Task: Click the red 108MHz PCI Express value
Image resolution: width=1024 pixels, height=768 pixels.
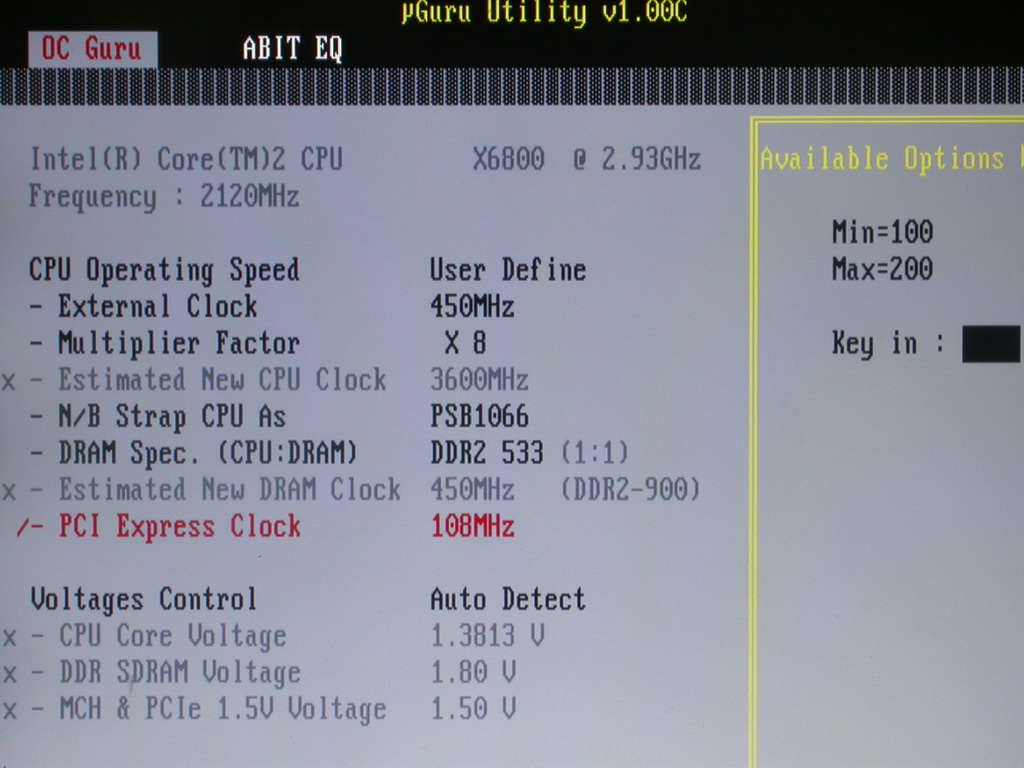Action: click(472, 526)
